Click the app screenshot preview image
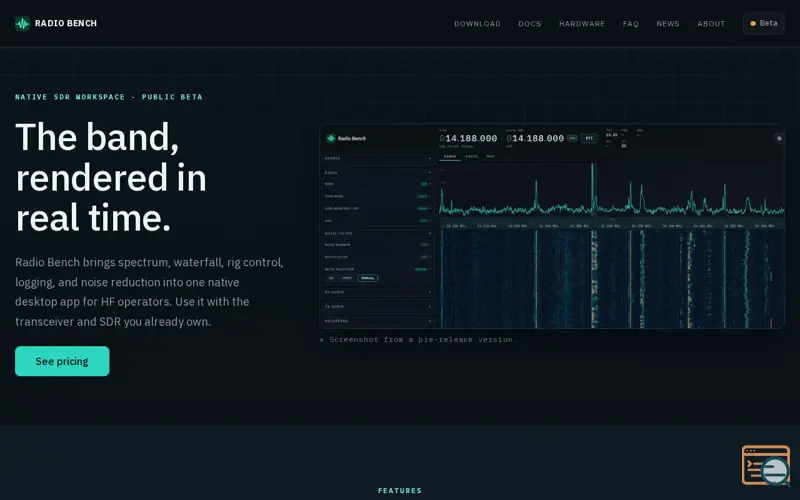Viewport: 800px width, 500px height. 552,227
